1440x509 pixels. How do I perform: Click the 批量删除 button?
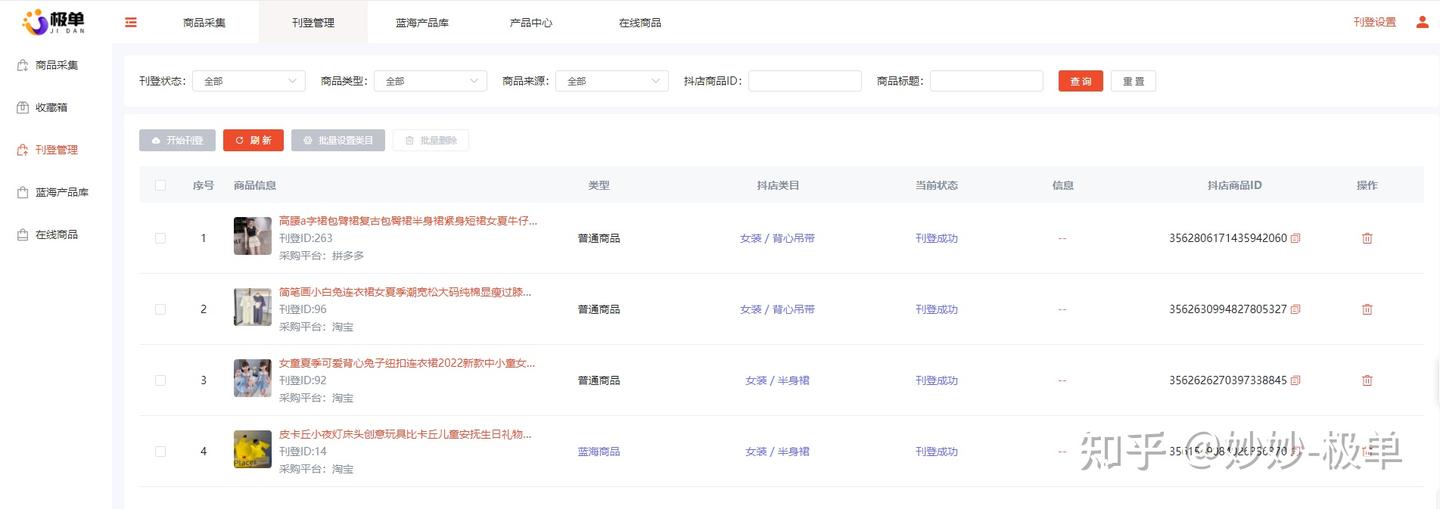click(x=431, y=141)
